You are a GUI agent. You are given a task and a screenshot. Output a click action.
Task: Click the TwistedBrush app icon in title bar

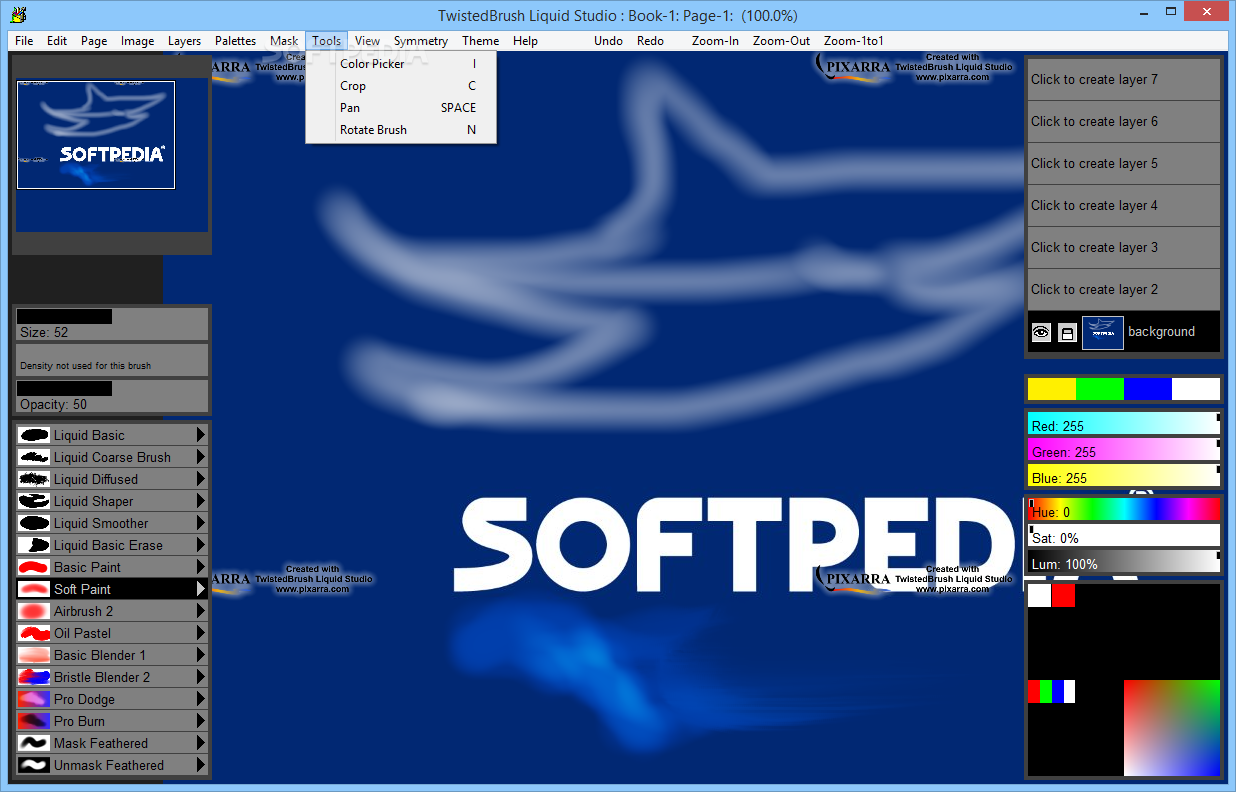[x=17, y=14]
